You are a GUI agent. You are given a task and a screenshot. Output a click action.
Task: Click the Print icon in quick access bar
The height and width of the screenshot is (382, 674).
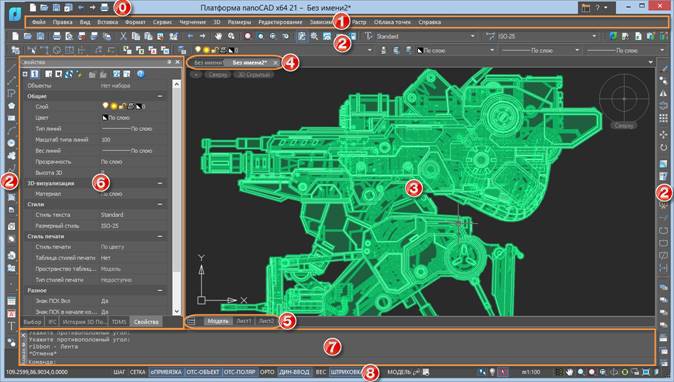coord(104,8)
